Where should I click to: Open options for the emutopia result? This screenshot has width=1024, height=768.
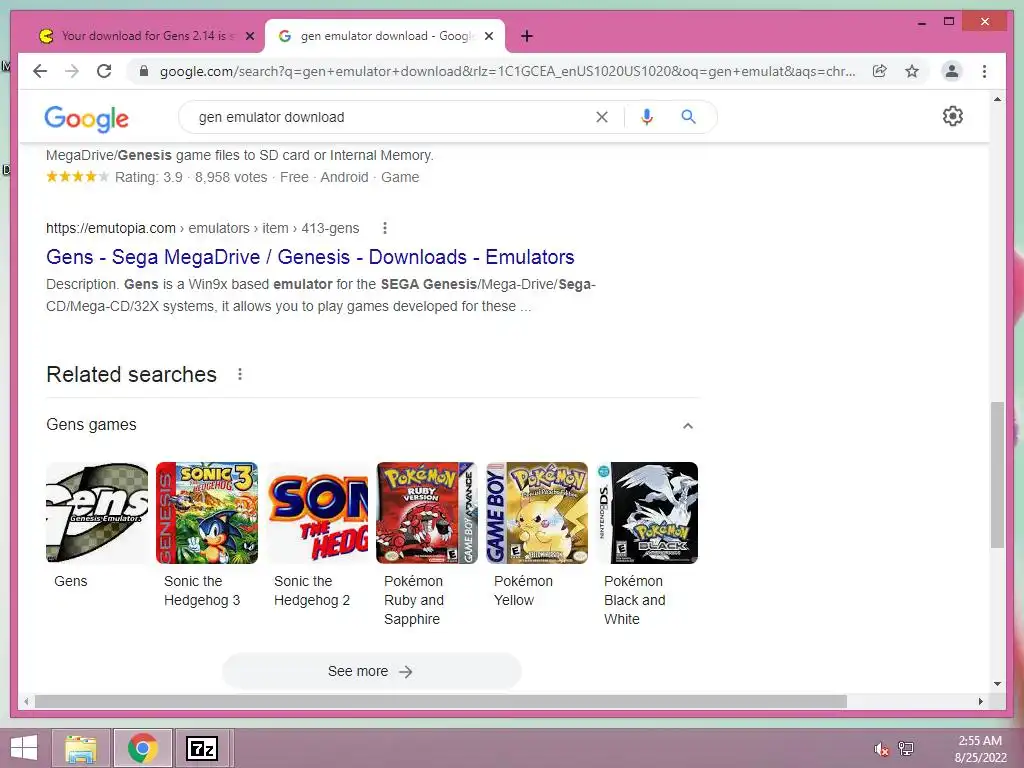(385, 228)
